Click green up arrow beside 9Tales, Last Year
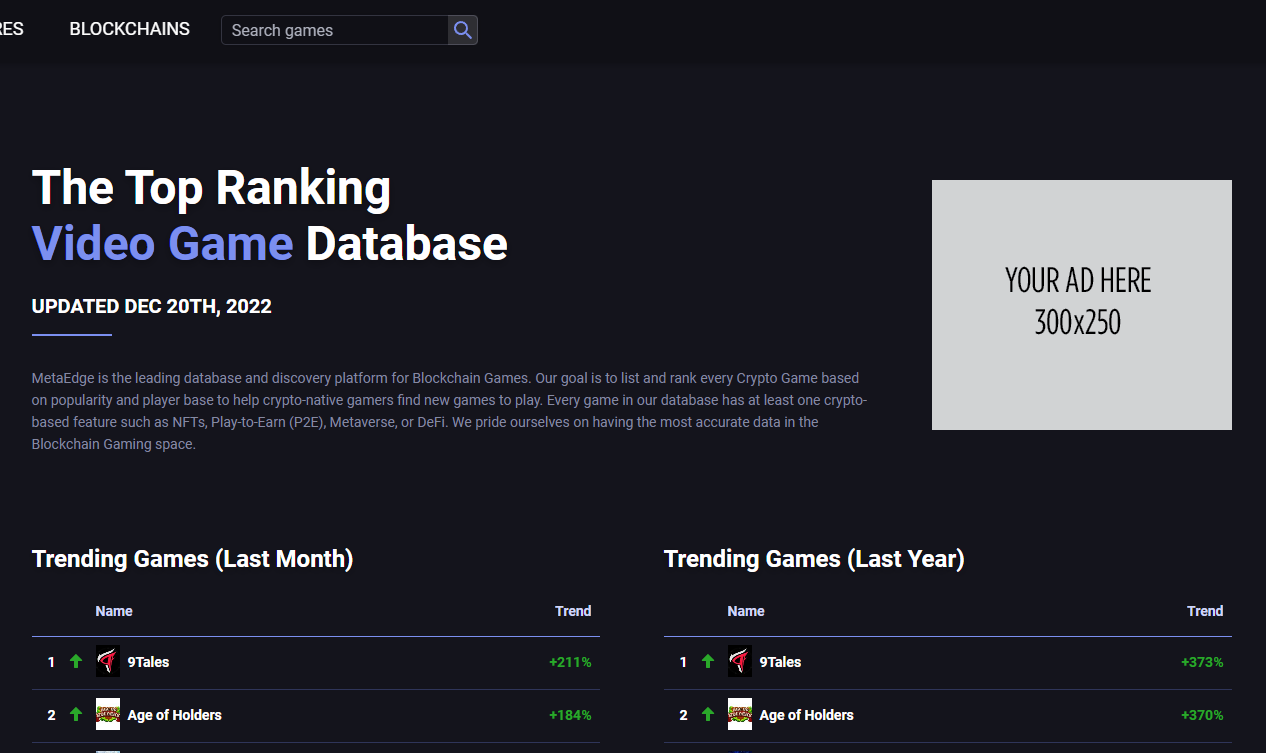This screenshot has width=1266, height=753. tap(708, 662)
